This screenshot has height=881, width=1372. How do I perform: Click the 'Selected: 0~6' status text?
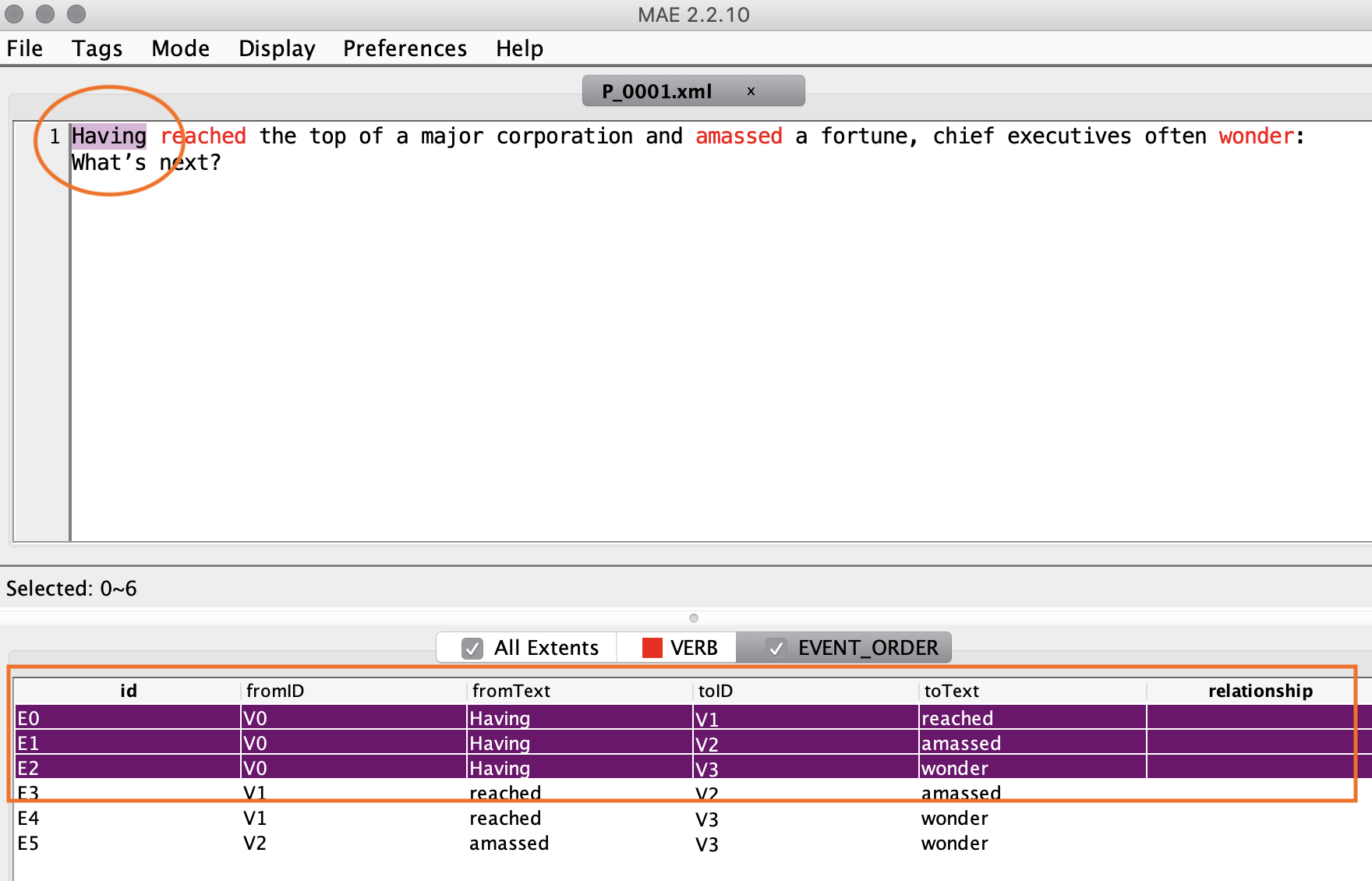[x=72, y=588]
